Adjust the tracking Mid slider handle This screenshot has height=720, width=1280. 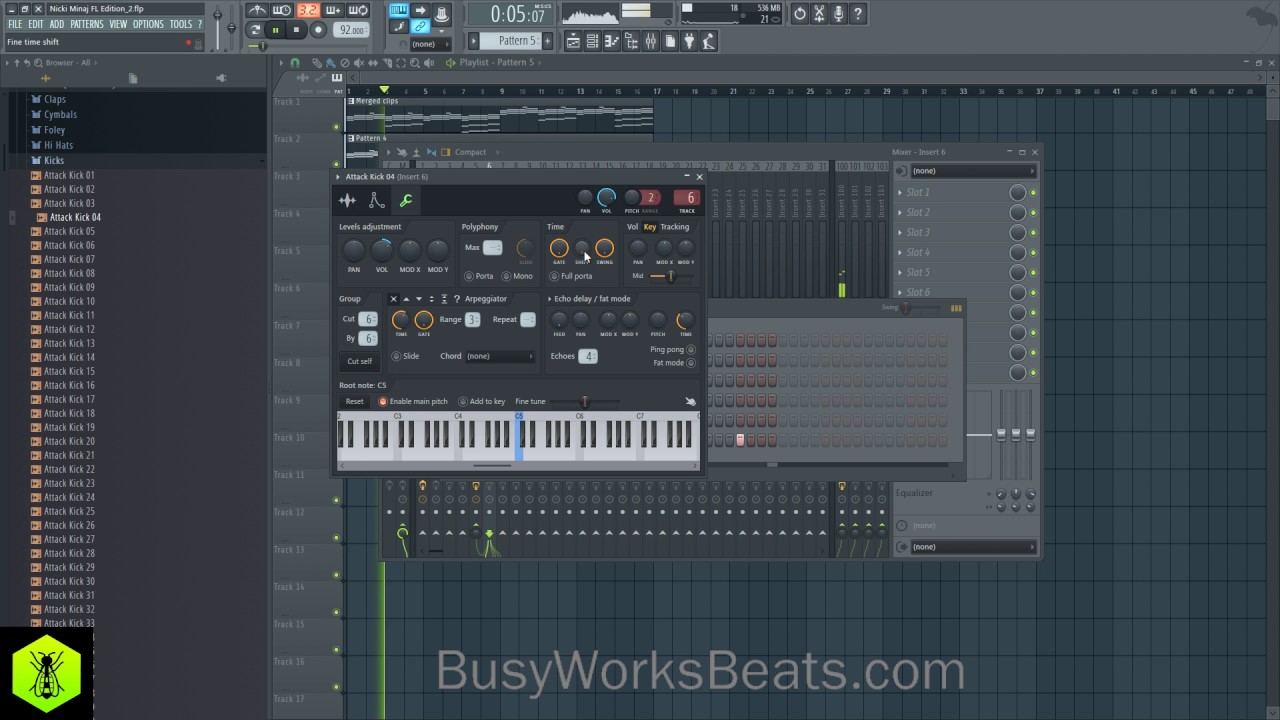670,276
